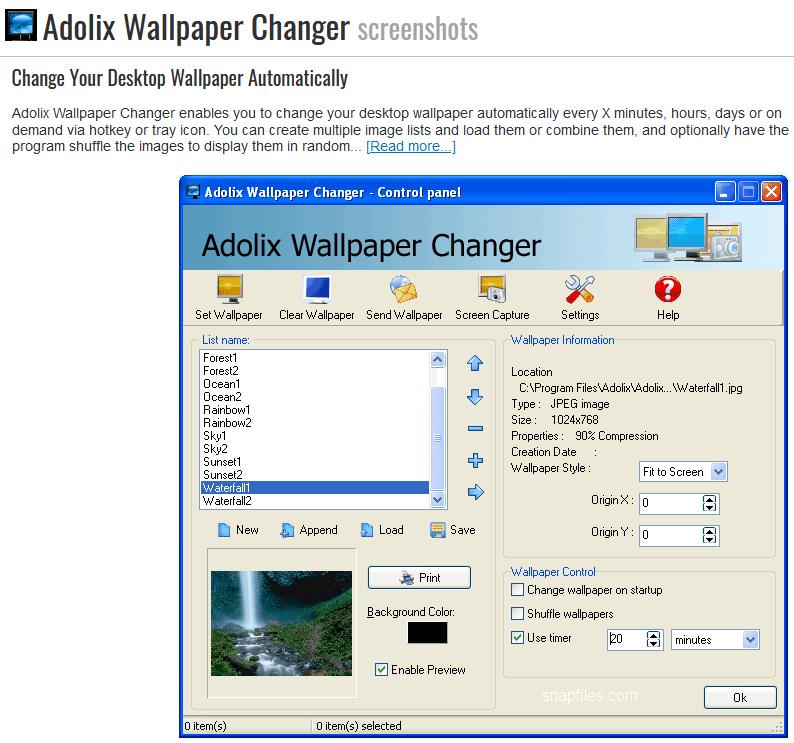This screenshot has width=794, height=743.
Task: Click the Waterfall1.jpg location path text
Action: [x=631, y=388]
